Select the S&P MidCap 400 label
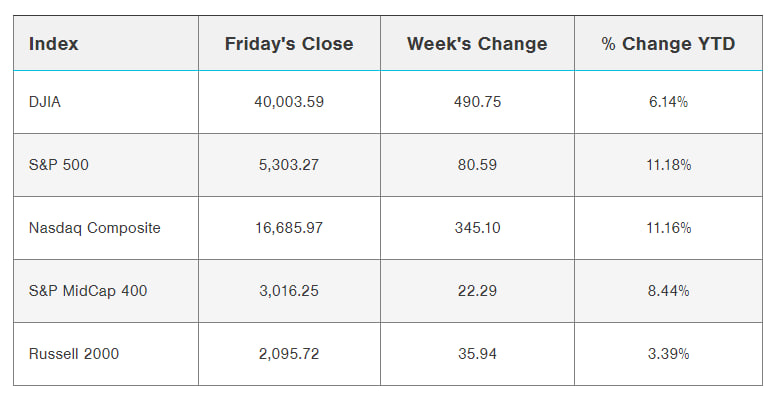Image resolution: width=771 pixels, height=398 pixels. pos(88,291)
